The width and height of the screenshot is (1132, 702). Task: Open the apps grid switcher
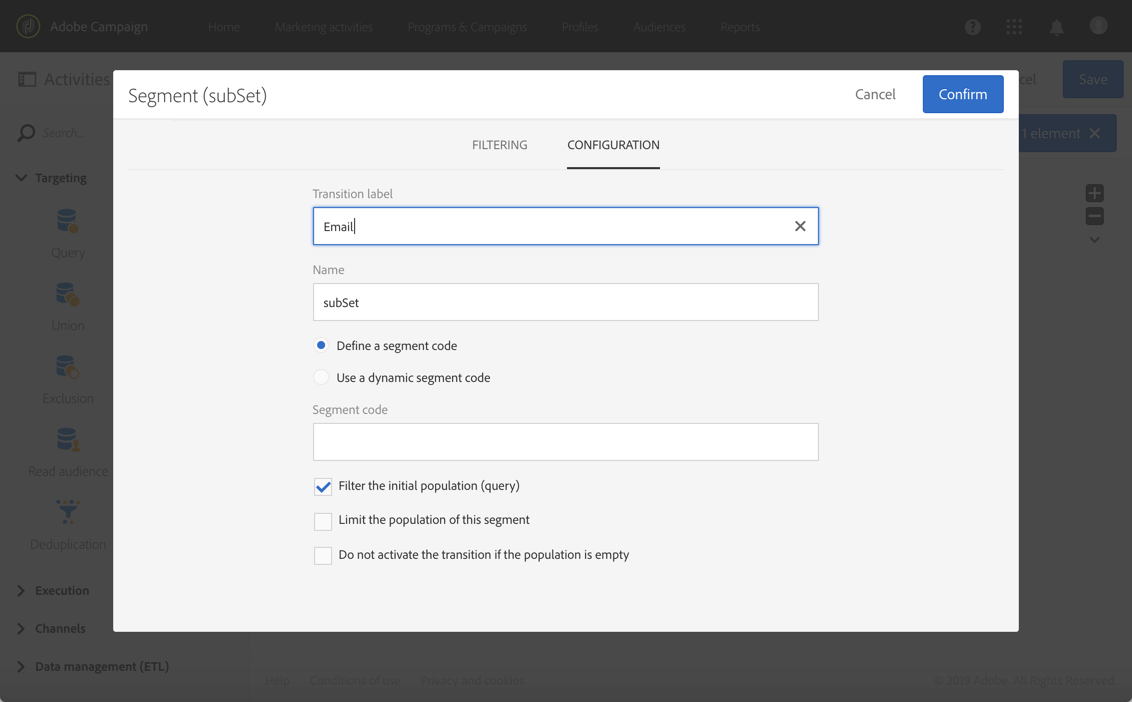click(x=1014, y=27)
